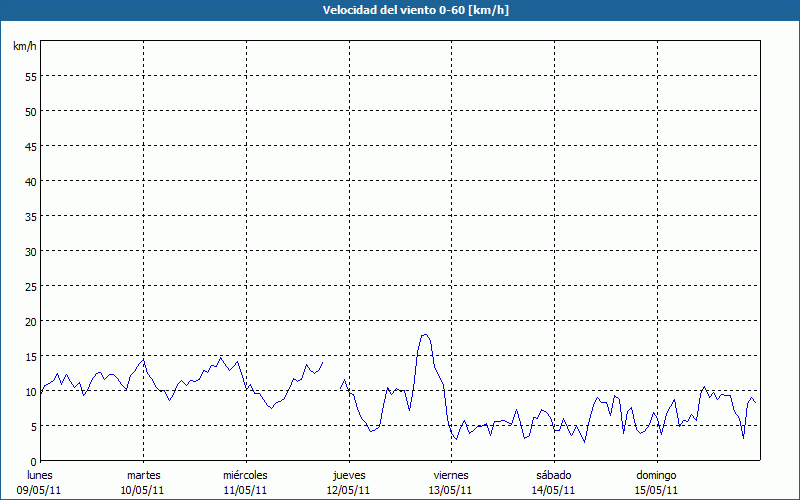Click the km/h unit label above the axis
The height and width of the screenshot is (500, 800).
24,47
